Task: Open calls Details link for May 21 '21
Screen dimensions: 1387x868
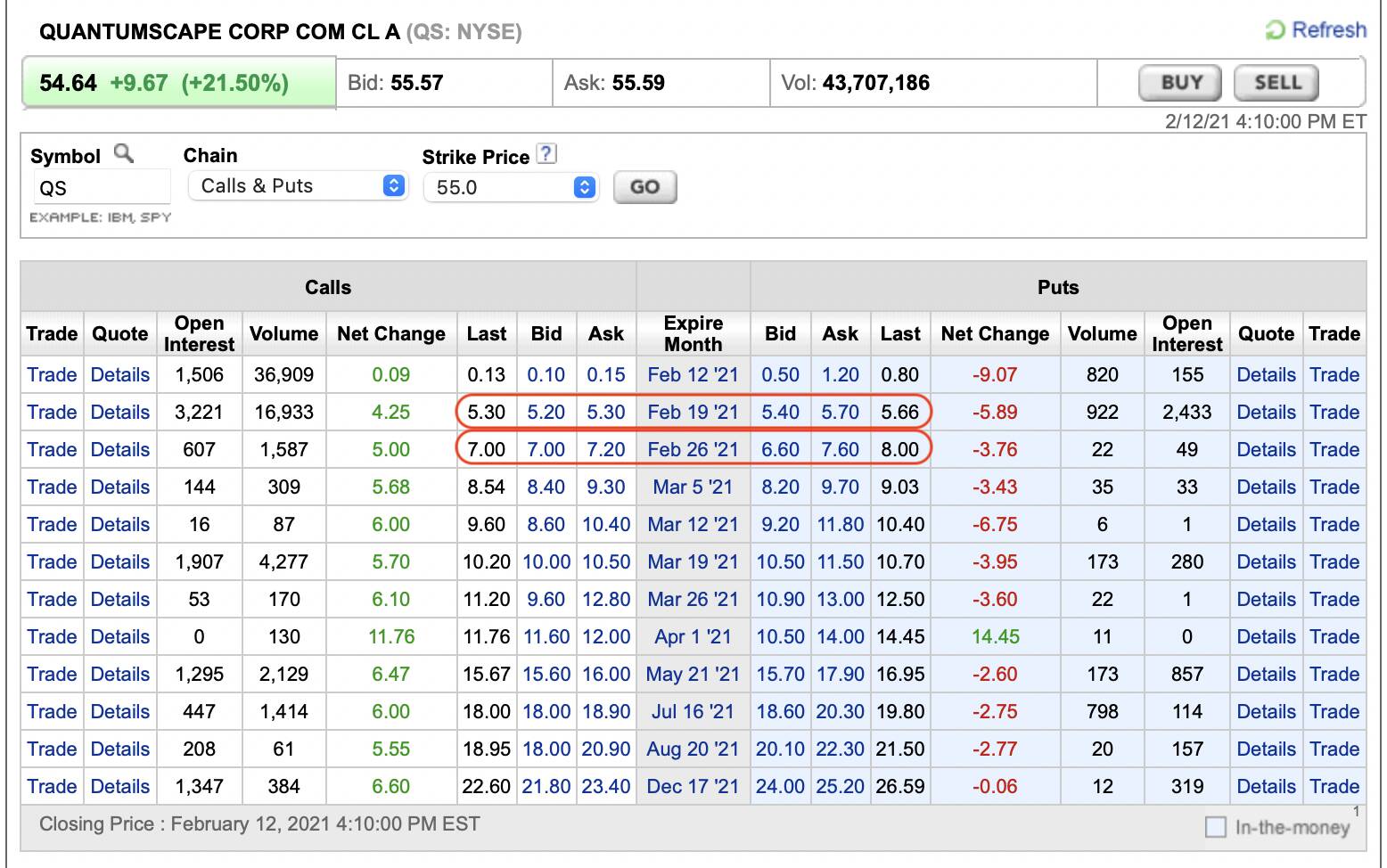Action: [120, 674]
